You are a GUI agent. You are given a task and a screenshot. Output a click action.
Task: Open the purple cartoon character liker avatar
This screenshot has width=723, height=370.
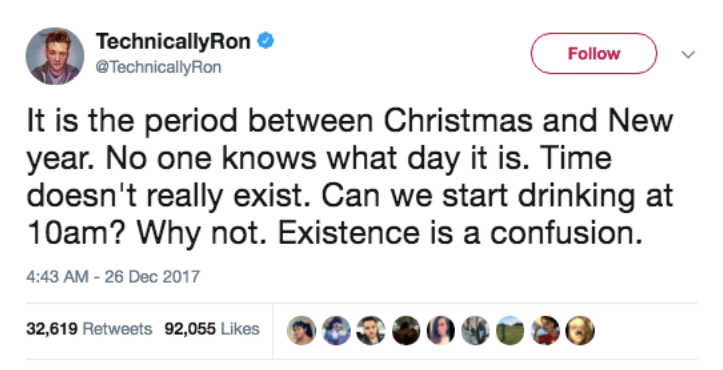click(336, 330)
